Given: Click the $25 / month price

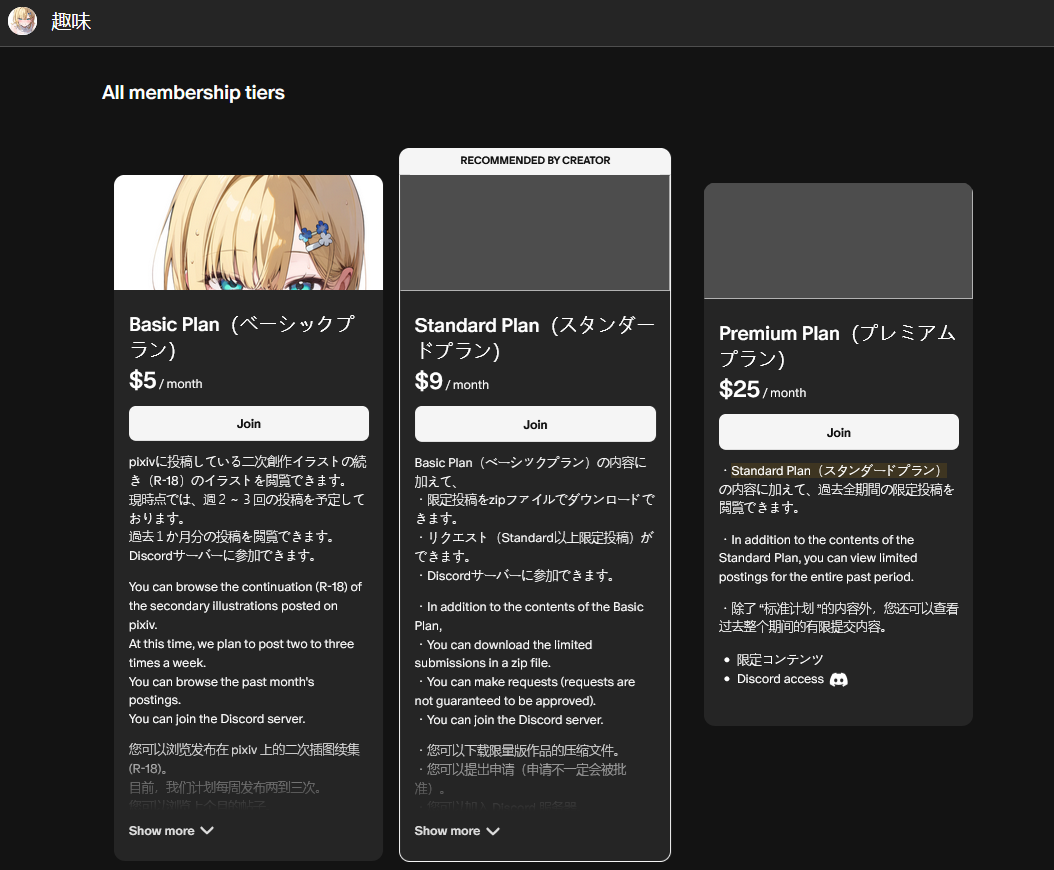Looking at the screenshot, I should tap(762, 390).
